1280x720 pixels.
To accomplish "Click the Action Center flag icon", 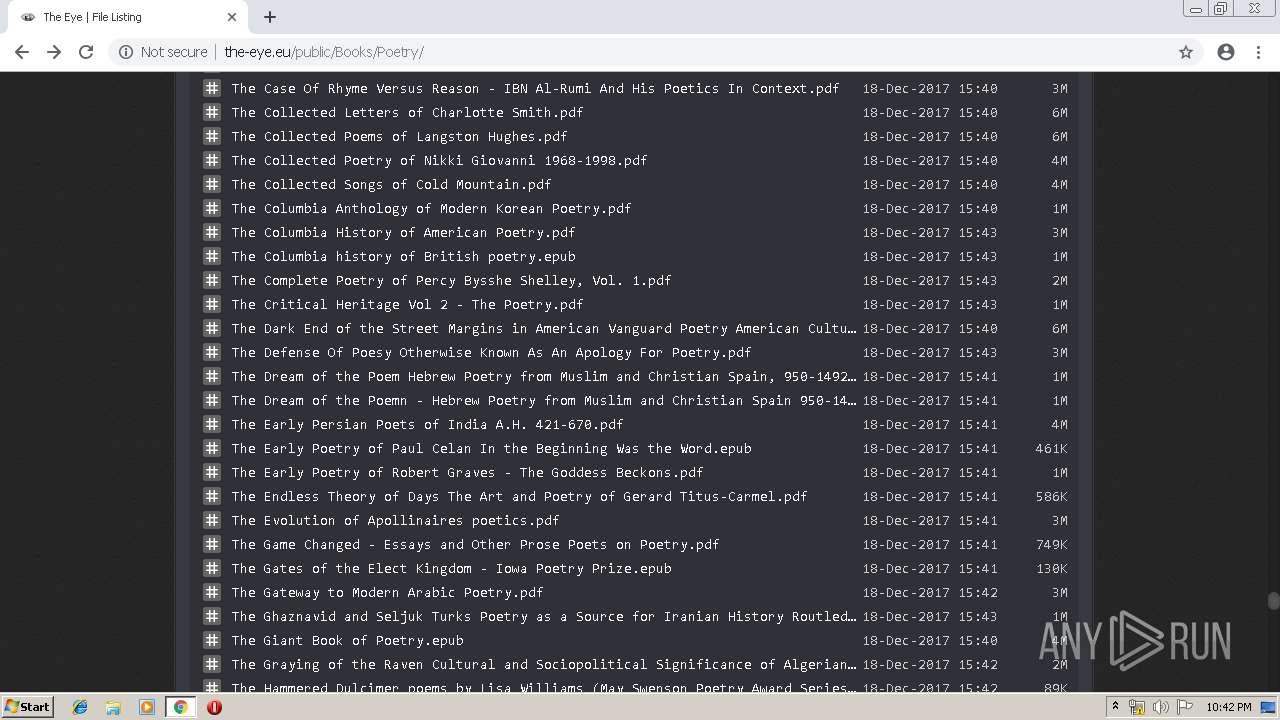I will 1184,707.
